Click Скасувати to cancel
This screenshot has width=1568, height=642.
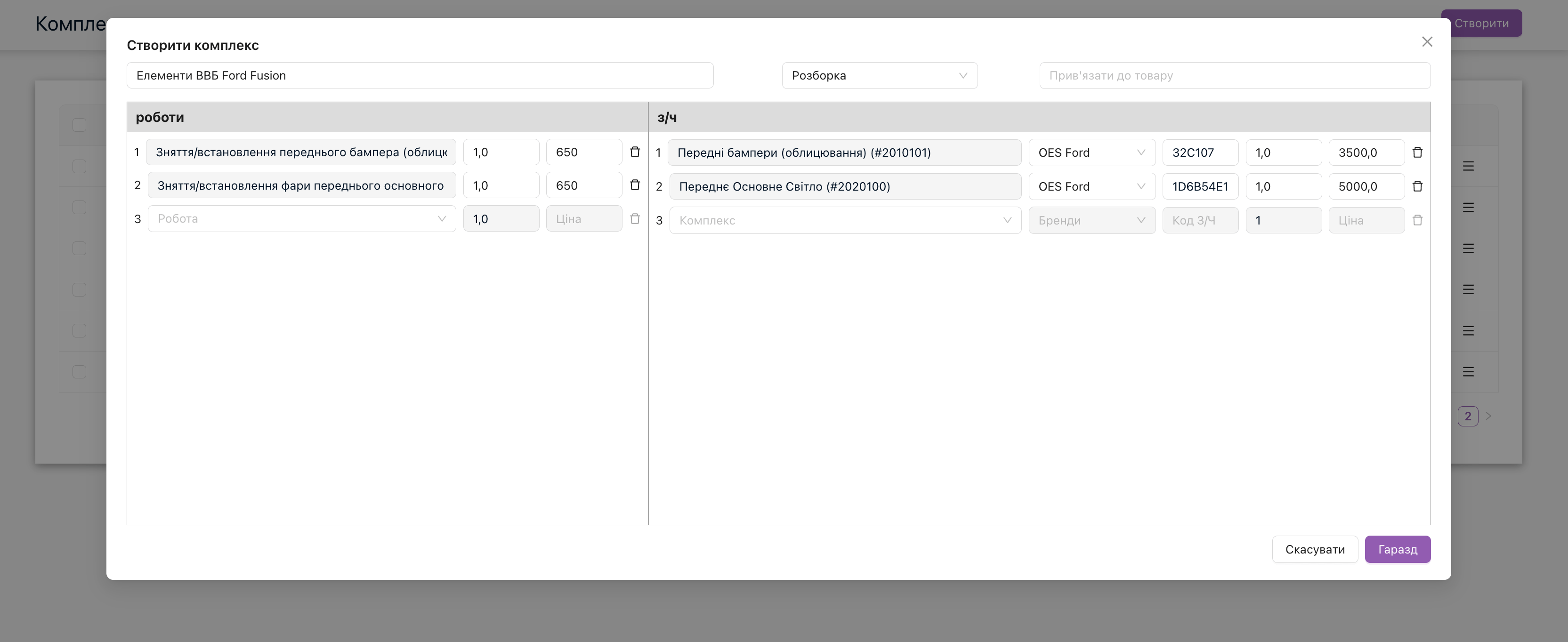point(1314,549)
